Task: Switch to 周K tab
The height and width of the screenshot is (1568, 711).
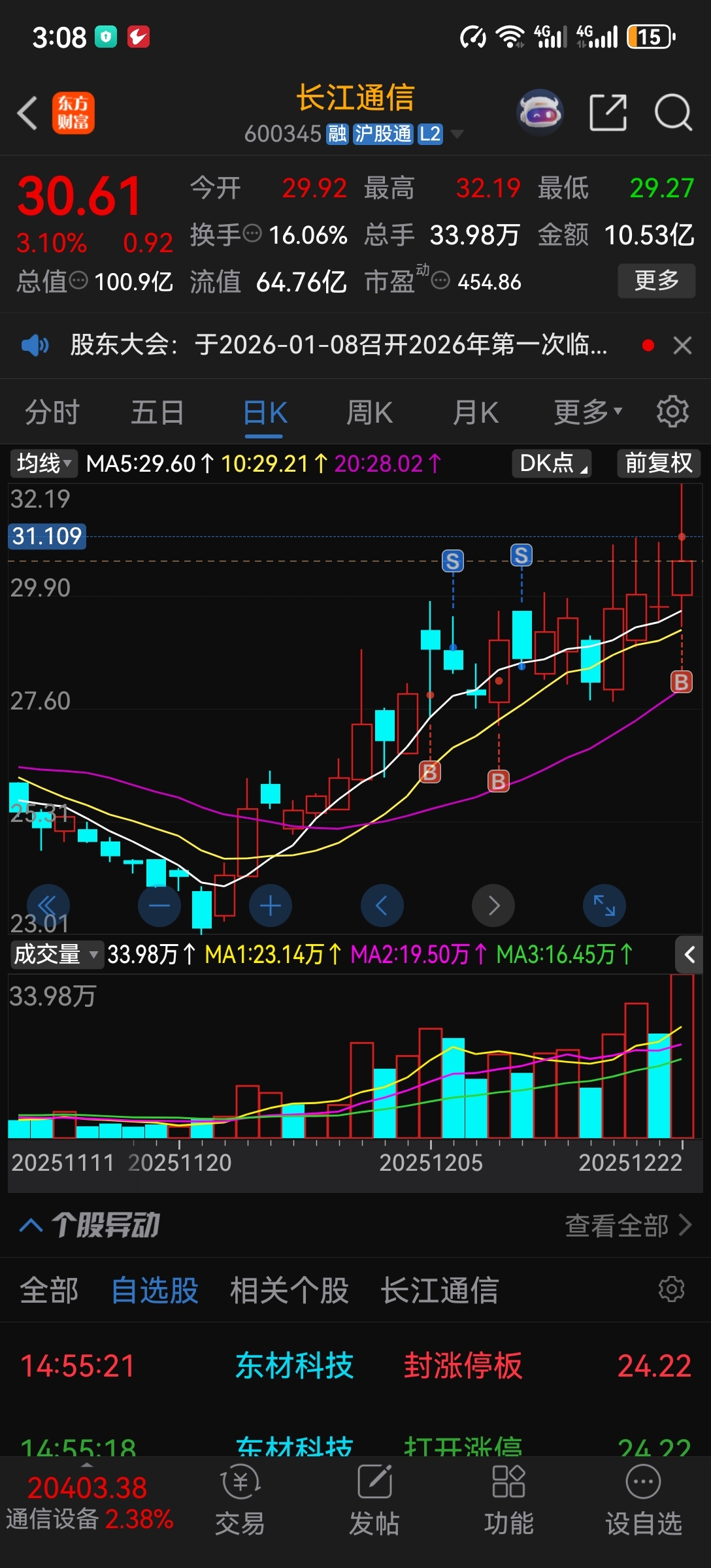Action: tap(370, 412)
